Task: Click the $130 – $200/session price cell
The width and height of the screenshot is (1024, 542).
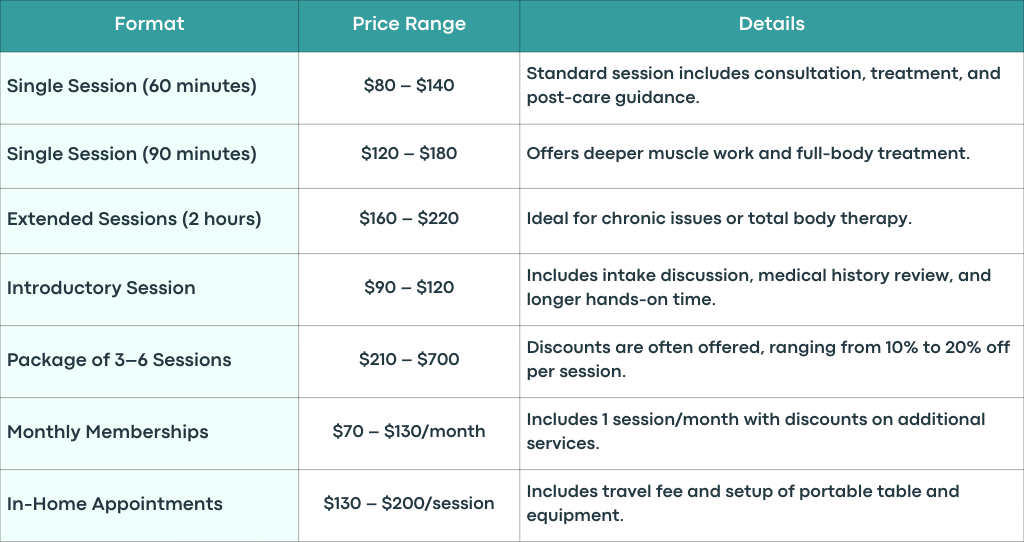Action: [409, 505]
